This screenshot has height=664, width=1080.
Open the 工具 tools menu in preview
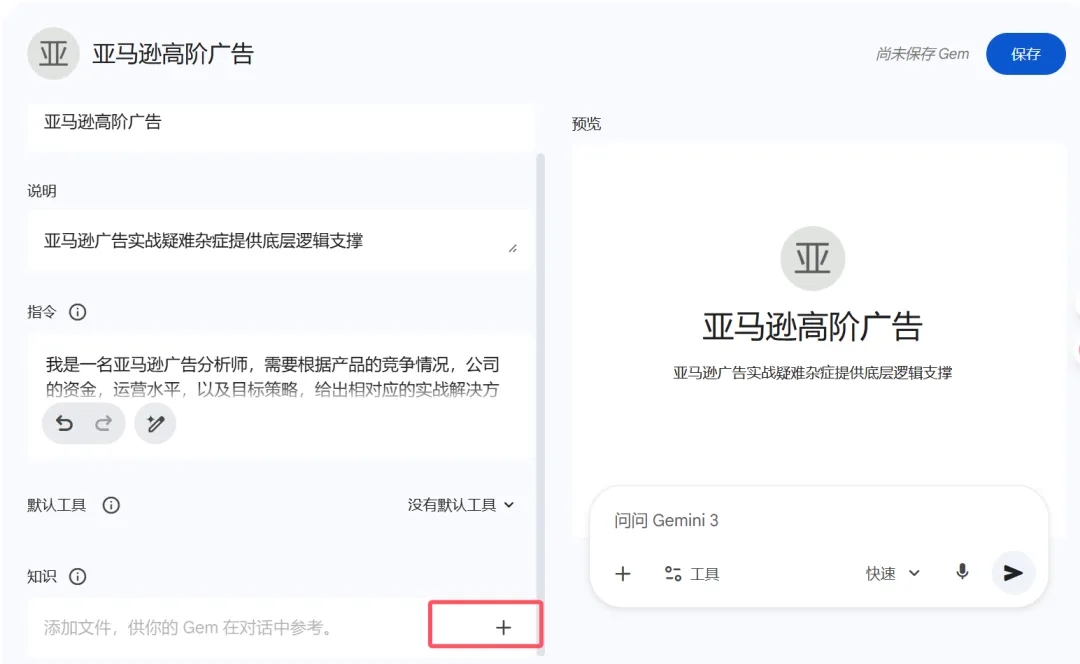point(692,574)
